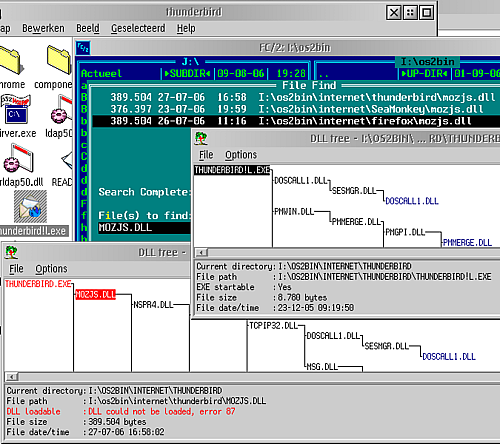Select the thunderbird!l.exe mail icon

30,207
